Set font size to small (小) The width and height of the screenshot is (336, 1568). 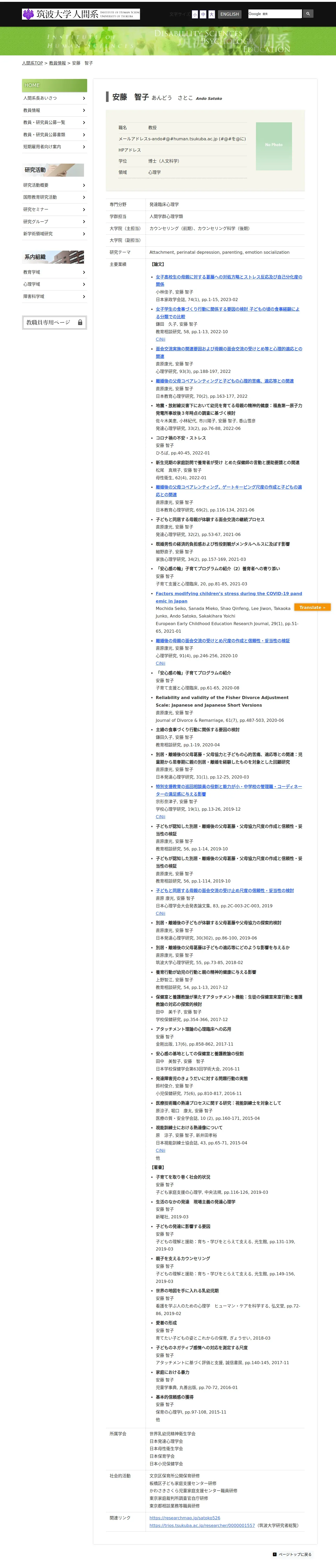(195, 14)
